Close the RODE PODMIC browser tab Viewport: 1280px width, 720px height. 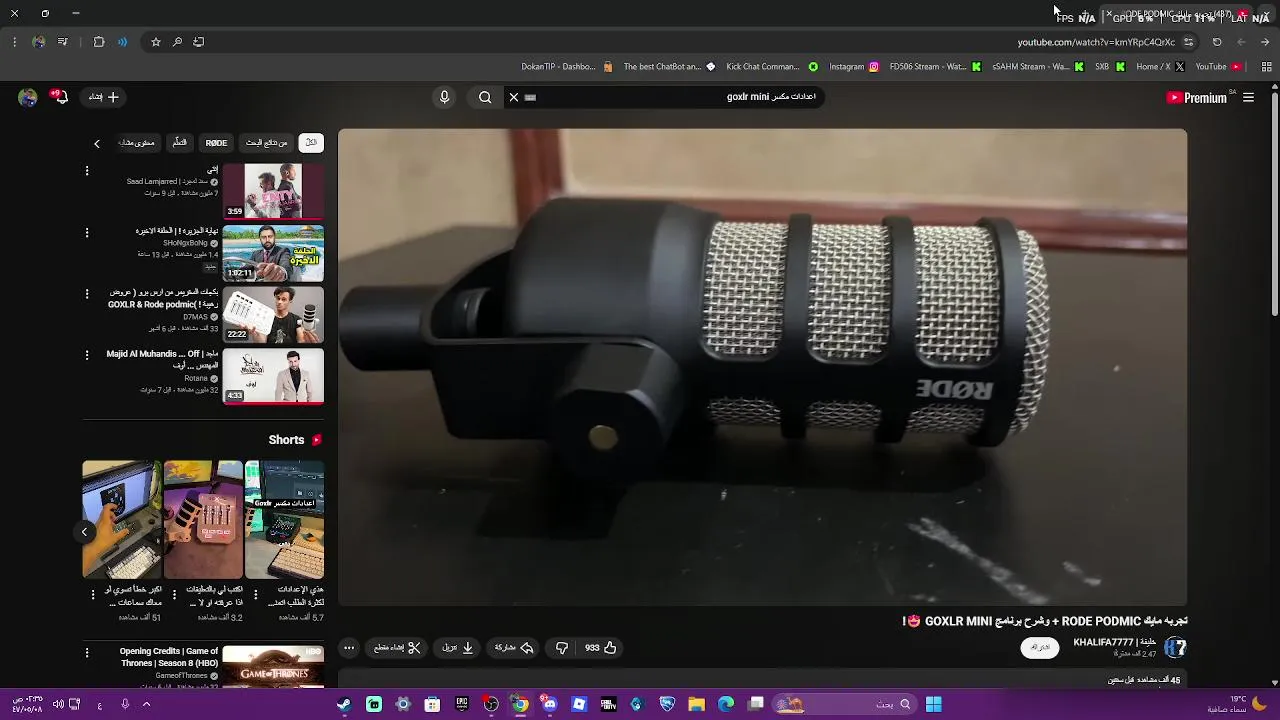pos(1109,14)
